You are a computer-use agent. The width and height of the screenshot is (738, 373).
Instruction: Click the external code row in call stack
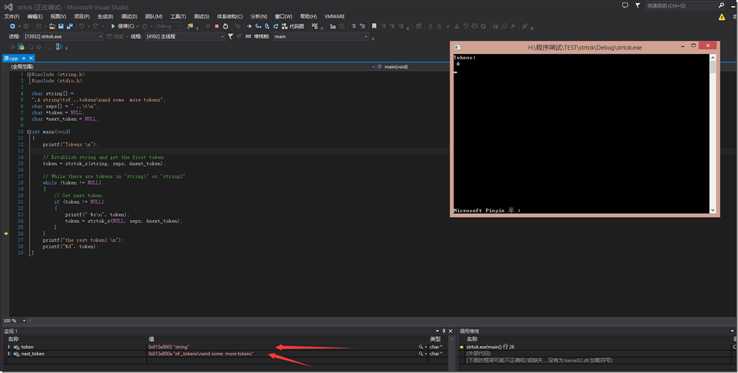[x=478, y=354]
